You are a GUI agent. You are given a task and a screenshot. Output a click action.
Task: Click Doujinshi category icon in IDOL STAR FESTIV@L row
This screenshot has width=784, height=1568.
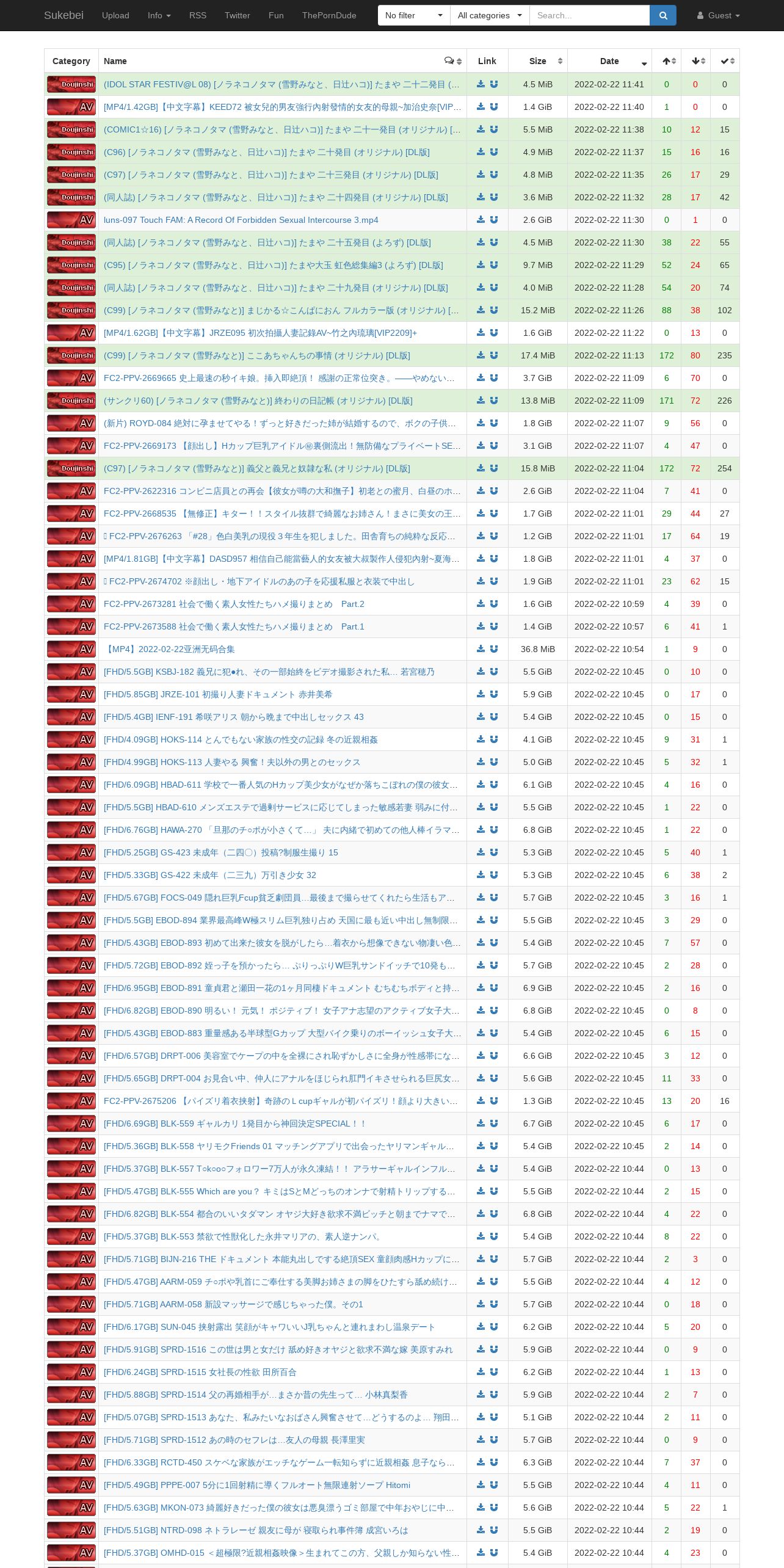[71, 84]
